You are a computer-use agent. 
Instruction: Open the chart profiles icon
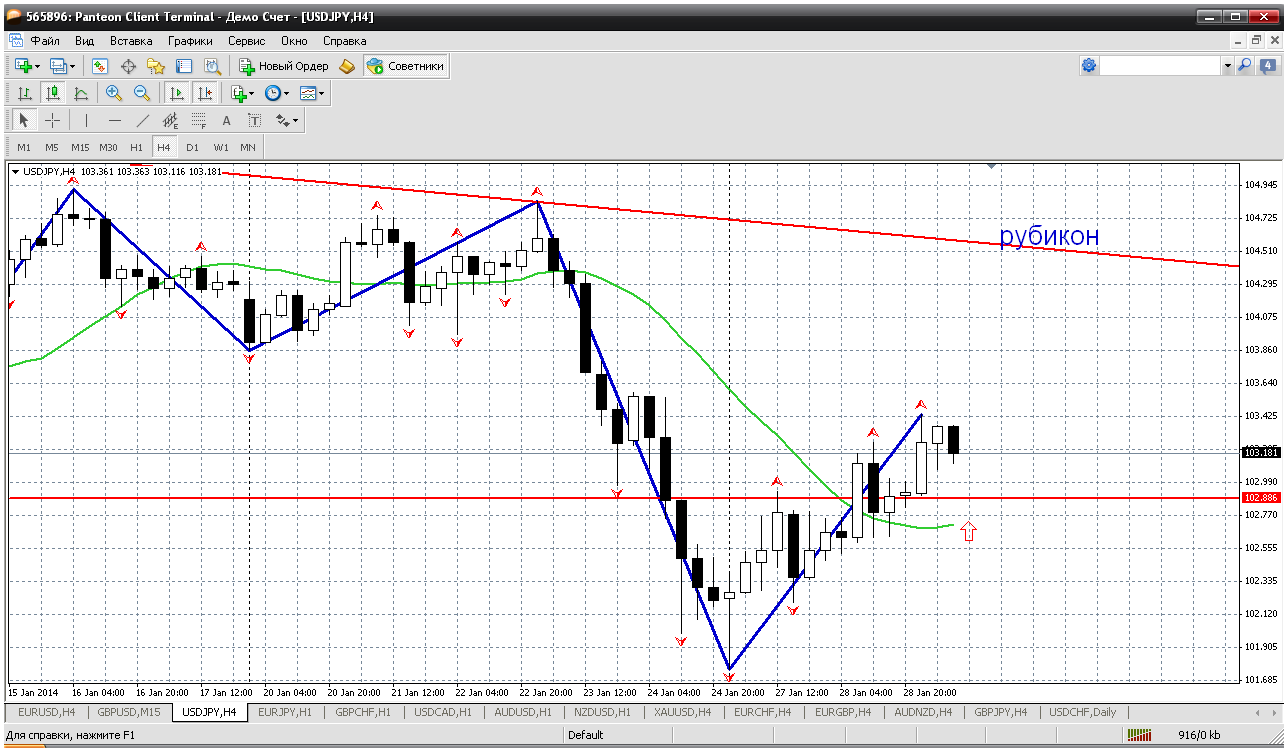pyautogui.click(x=62, y=66)
